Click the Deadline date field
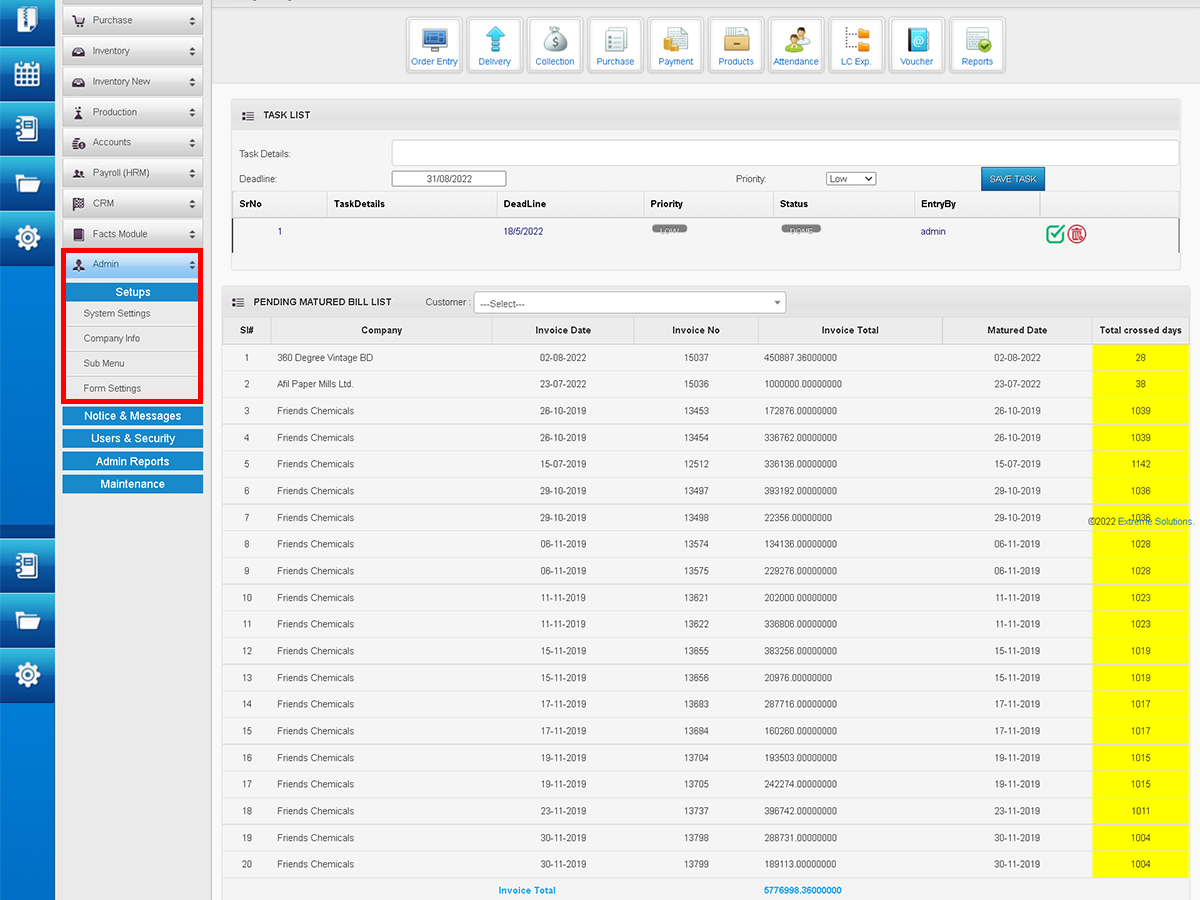1200x900 pixels. (x=449, y=179)
